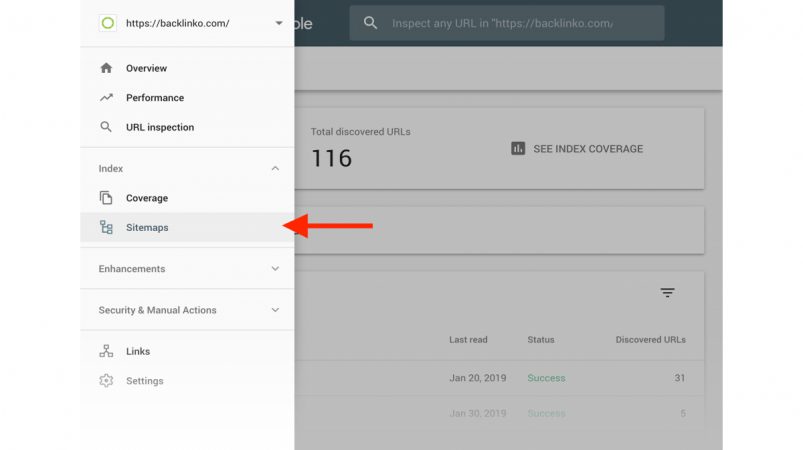Click the Success status for Jan 20, 2019
Image resolution: width=803 pixels, height=450 pixels.
546,378
